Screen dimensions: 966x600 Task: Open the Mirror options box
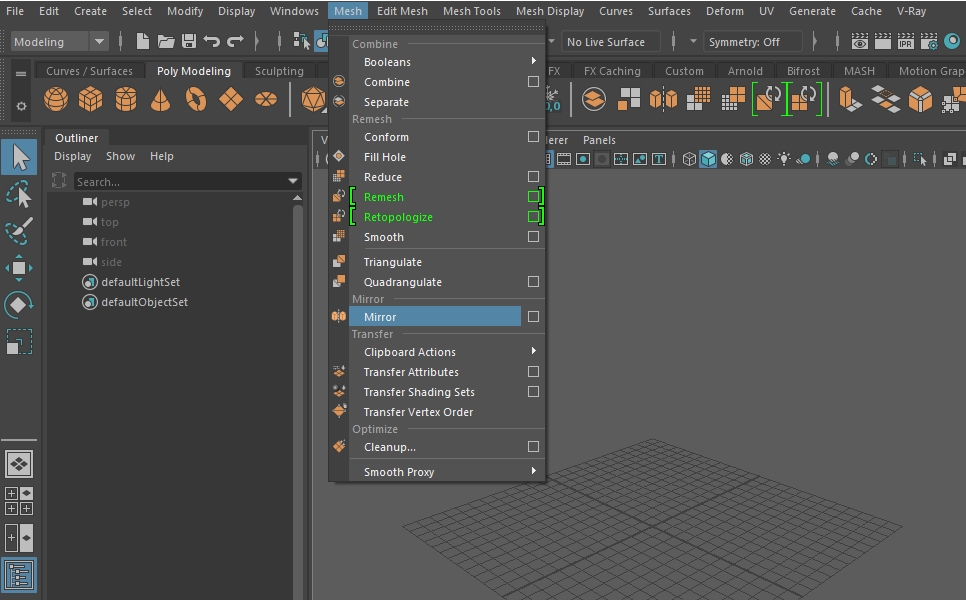pos(533,317)
